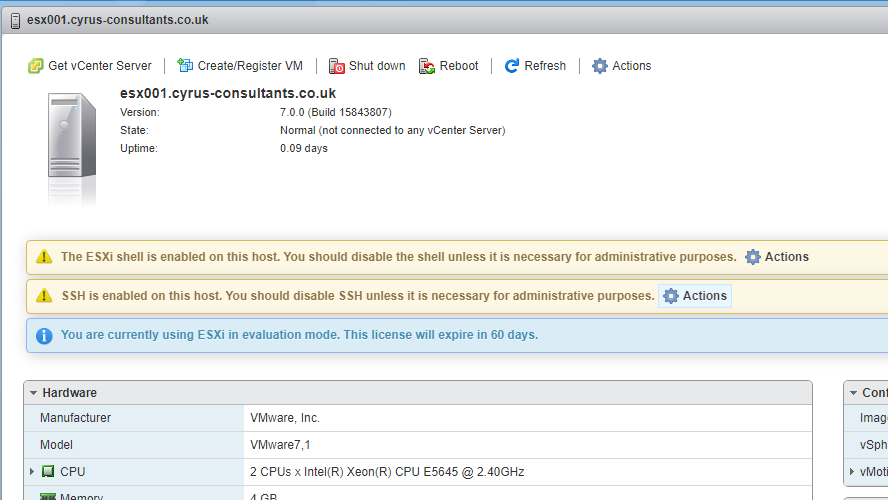888x500 pixels.
Task: Click the green CPU chip icon
Action: click(x=48, y=472)
